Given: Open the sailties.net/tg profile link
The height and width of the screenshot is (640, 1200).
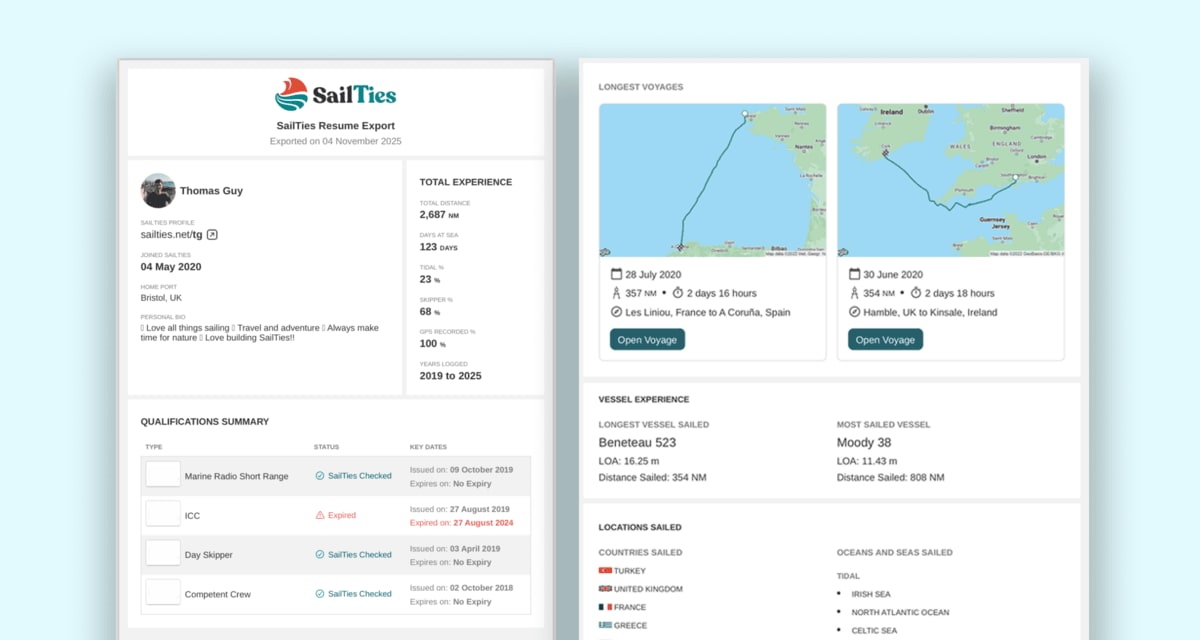Looking at the screenshot, I should click(x=172, y=235).
